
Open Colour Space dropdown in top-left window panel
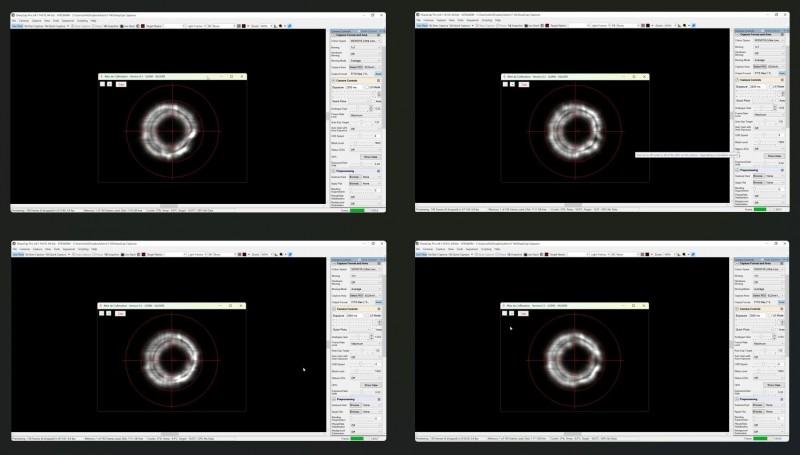[x=365, y=41]
